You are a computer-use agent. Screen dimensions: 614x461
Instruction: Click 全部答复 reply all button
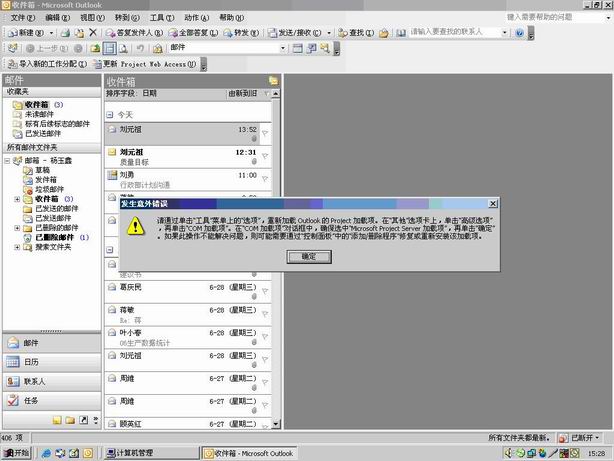point(193,33)
